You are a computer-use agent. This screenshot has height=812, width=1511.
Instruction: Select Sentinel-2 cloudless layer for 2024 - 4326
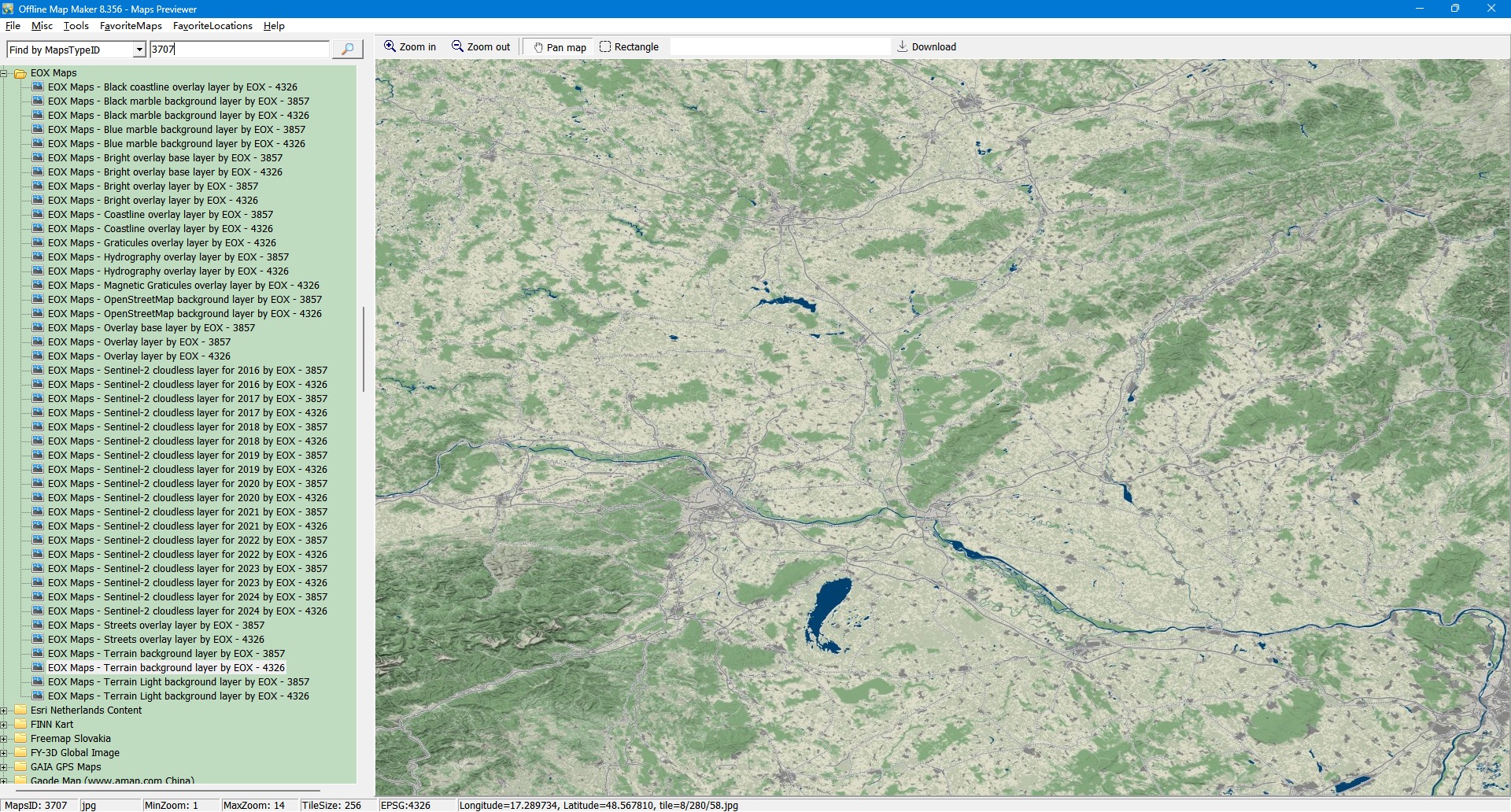coord(187,611)
